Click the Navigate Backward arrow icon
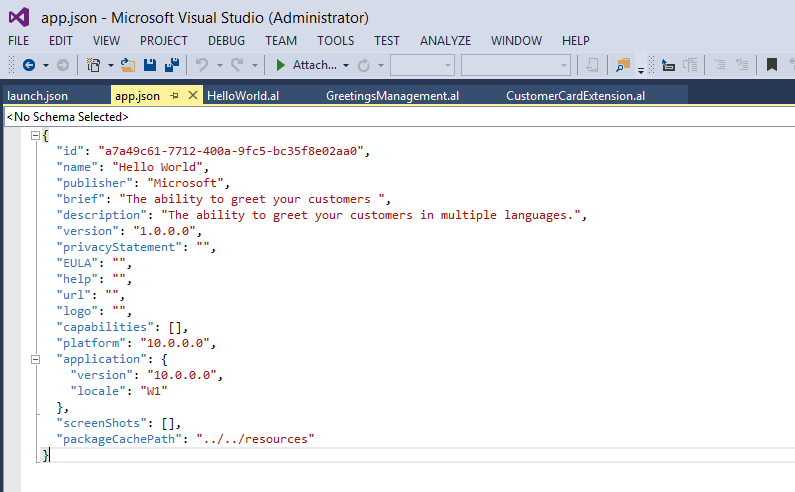 click(x=29, y=65)
